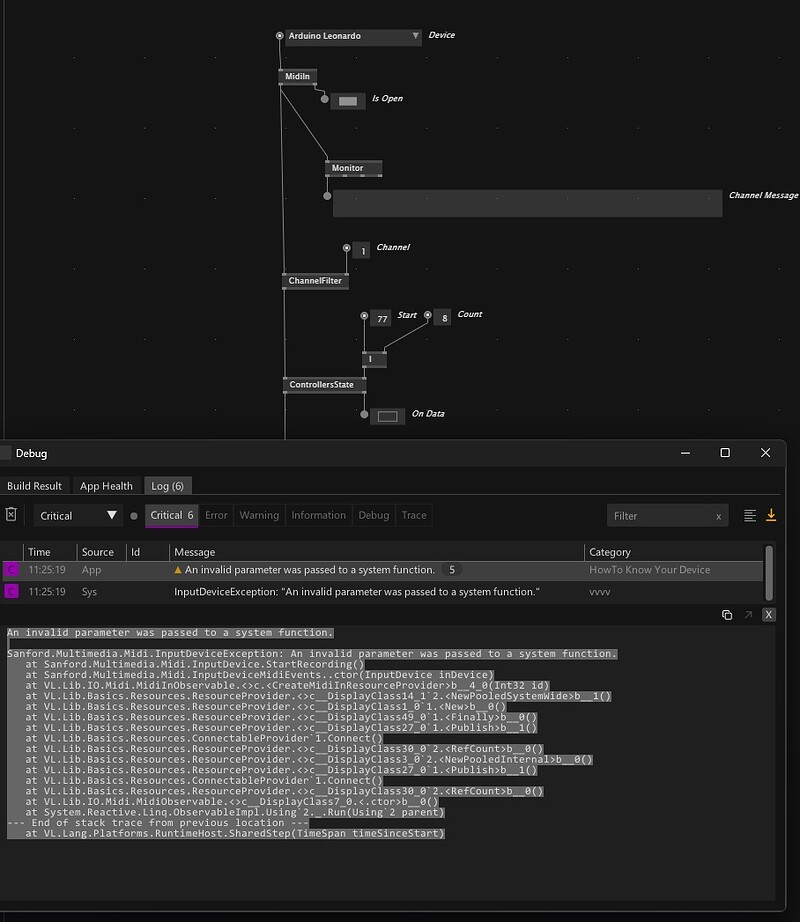Click the download log icon
800x922 pixels.
click(771, 515)
